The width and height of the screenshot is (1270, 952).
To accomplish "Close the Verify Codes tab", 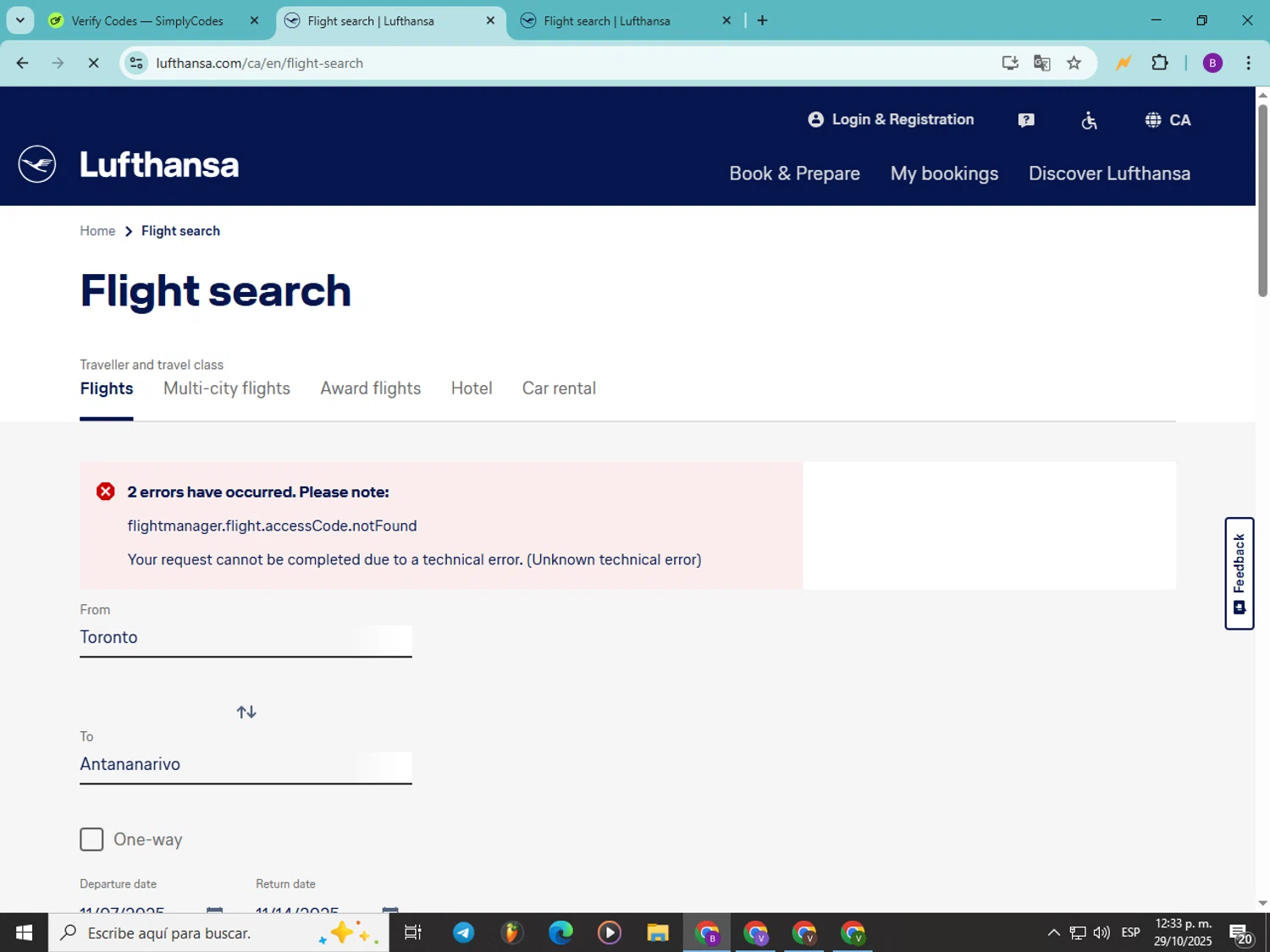I will (x=254, y=21).
